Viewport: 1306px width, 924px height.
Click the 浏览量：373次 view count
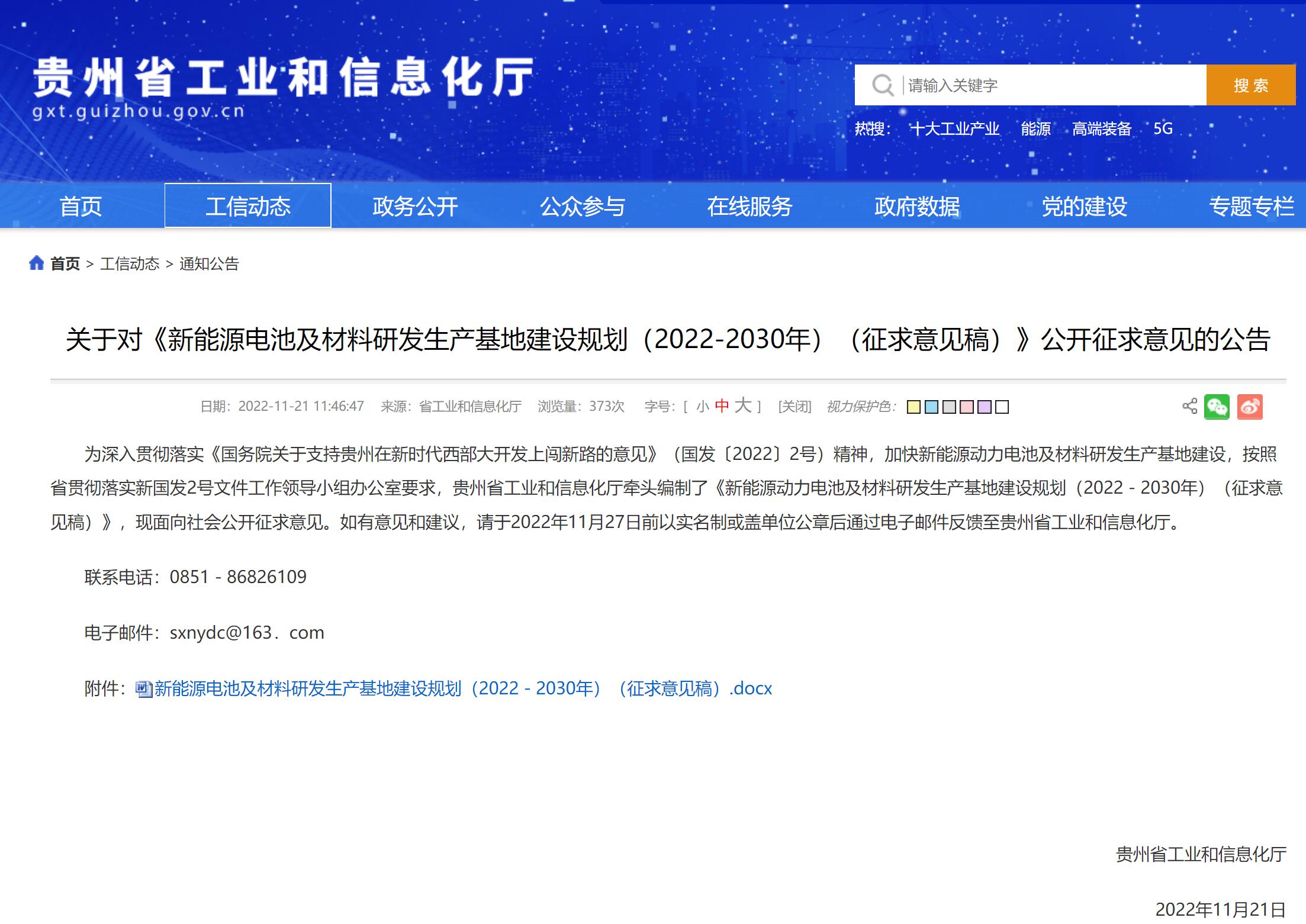coord(581,407)
